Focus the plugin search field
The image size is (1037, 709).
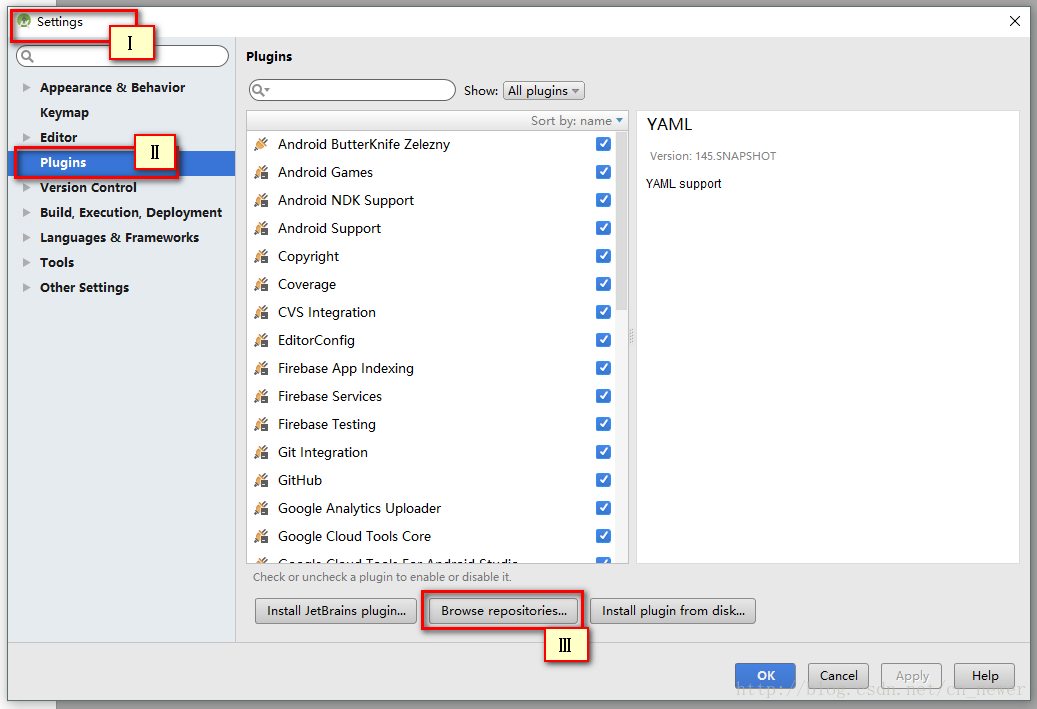click(x=352, y=90)
